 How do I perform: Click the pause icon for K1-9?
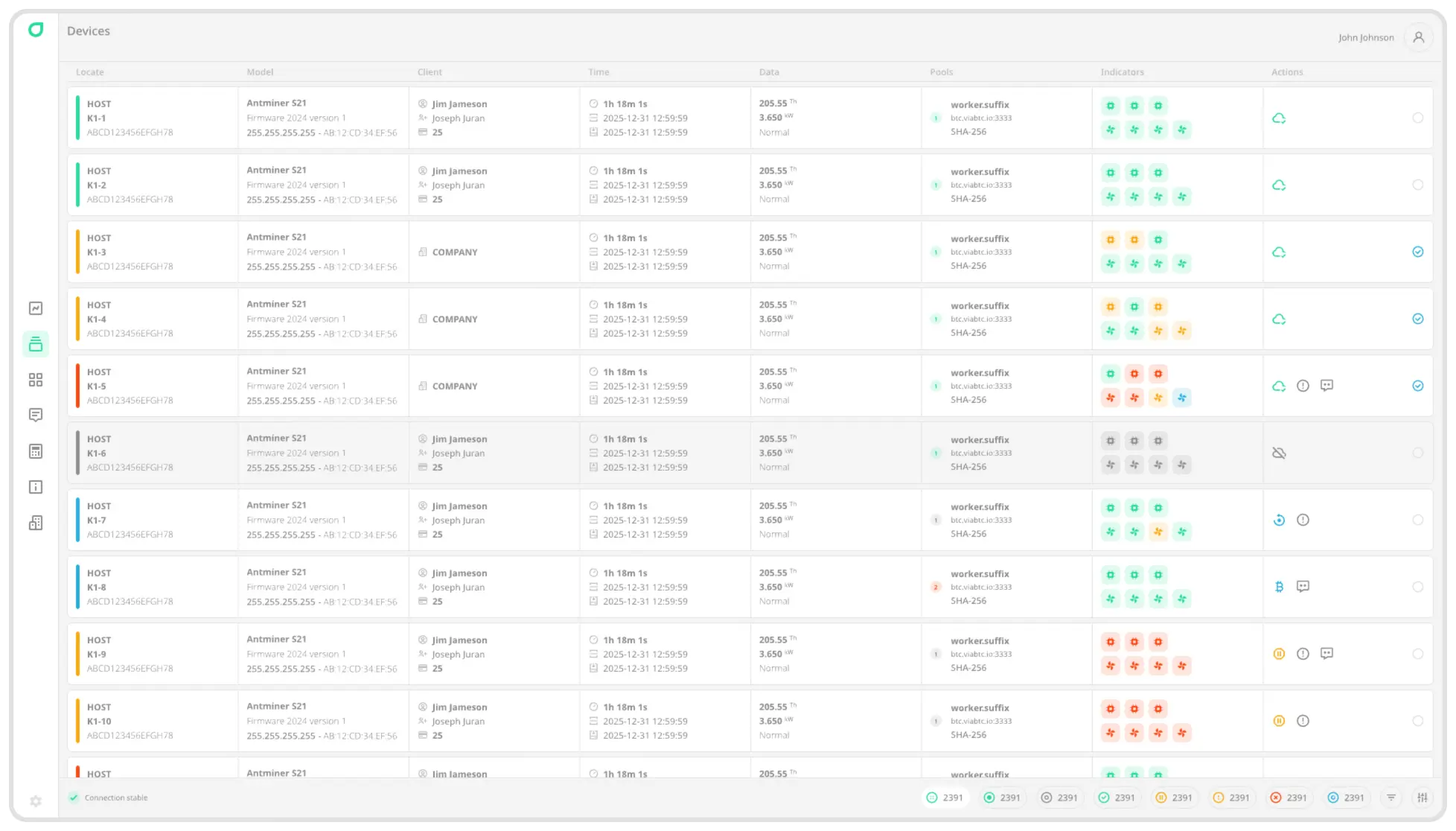1279,654
